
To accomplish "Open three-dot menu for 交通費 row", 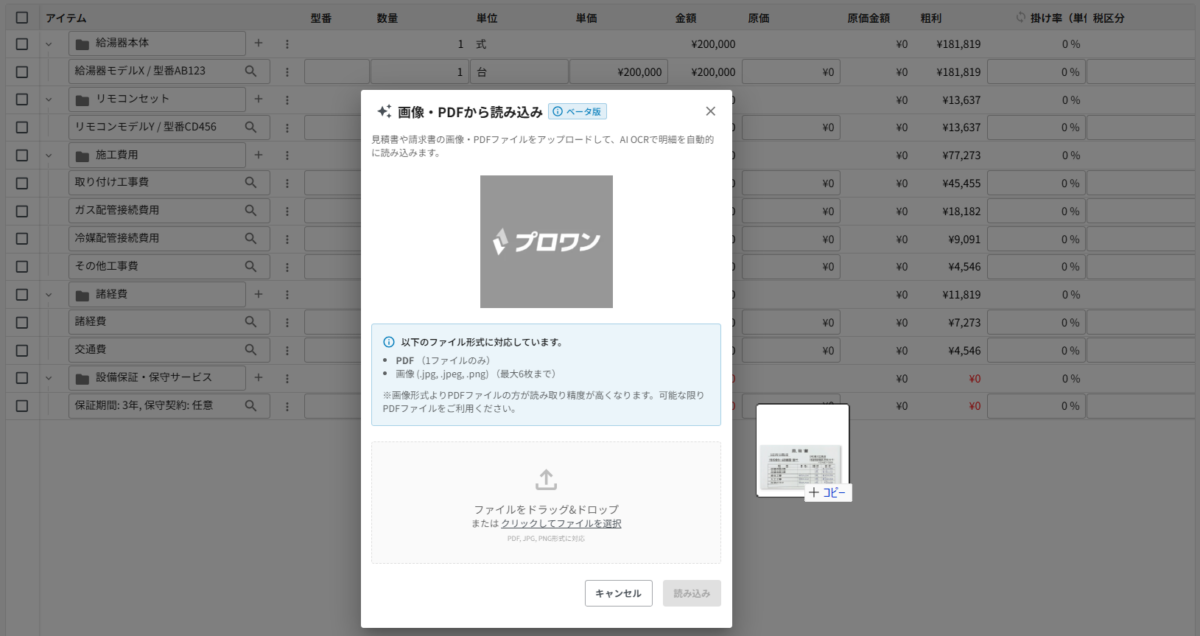I will point(287,351).
